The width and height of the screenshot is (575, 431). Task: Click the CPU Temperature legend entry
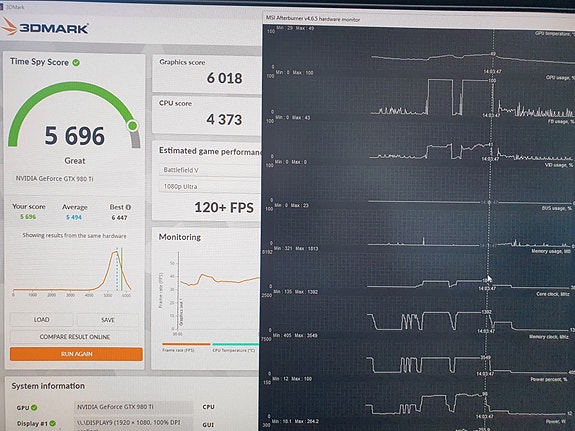[x=235, y=348]
